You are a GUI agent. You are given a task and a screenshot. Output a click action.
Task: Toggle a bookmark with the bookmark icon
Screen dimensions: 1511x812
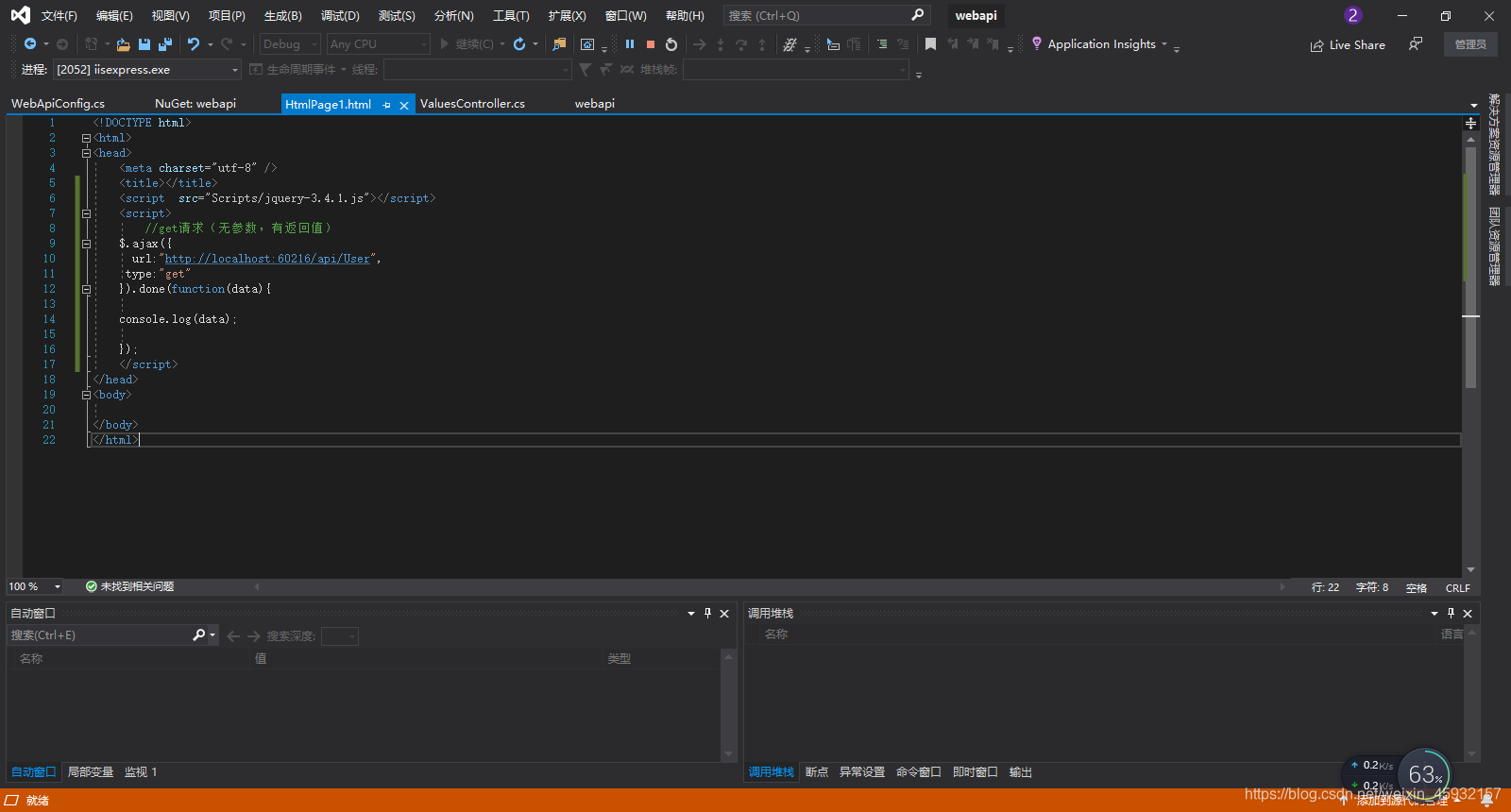[930, 44]
